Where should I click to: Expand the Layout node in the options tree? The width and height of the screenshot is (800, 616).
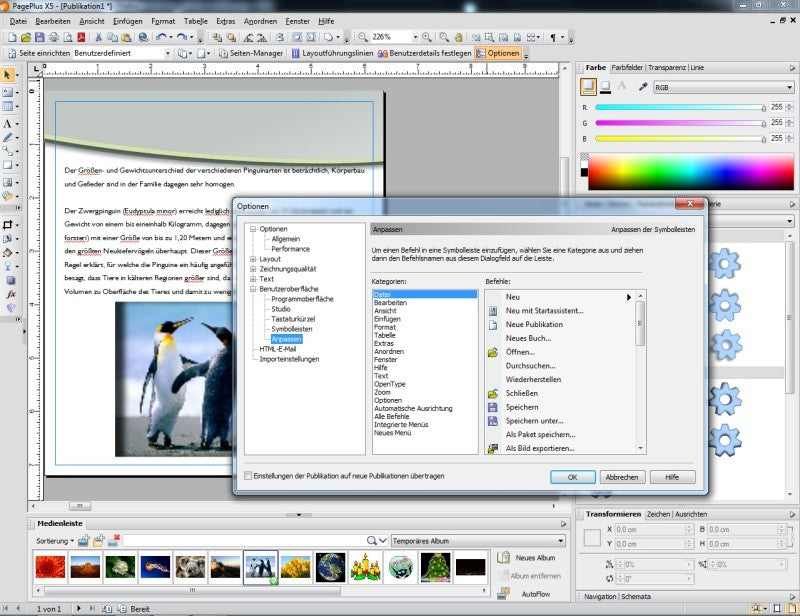[253, 259]
